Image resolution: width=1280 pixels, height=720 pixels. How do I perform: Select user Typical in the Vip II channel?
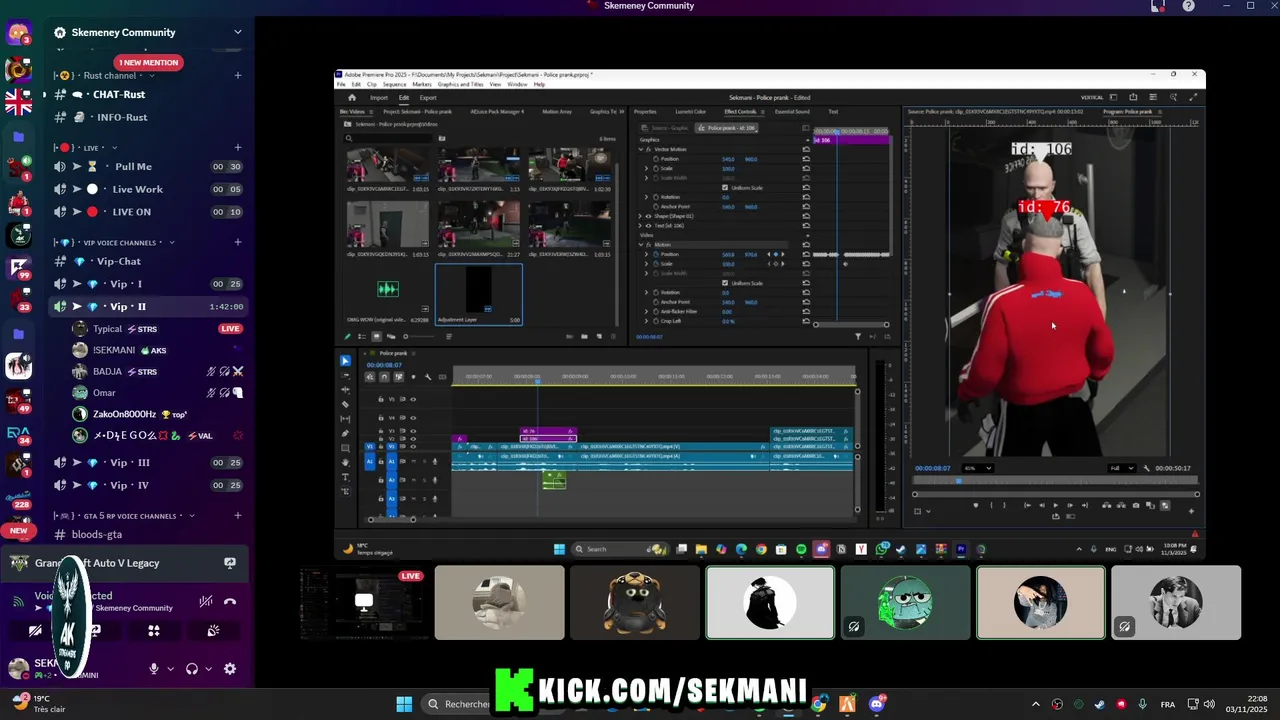coord(158,329)
